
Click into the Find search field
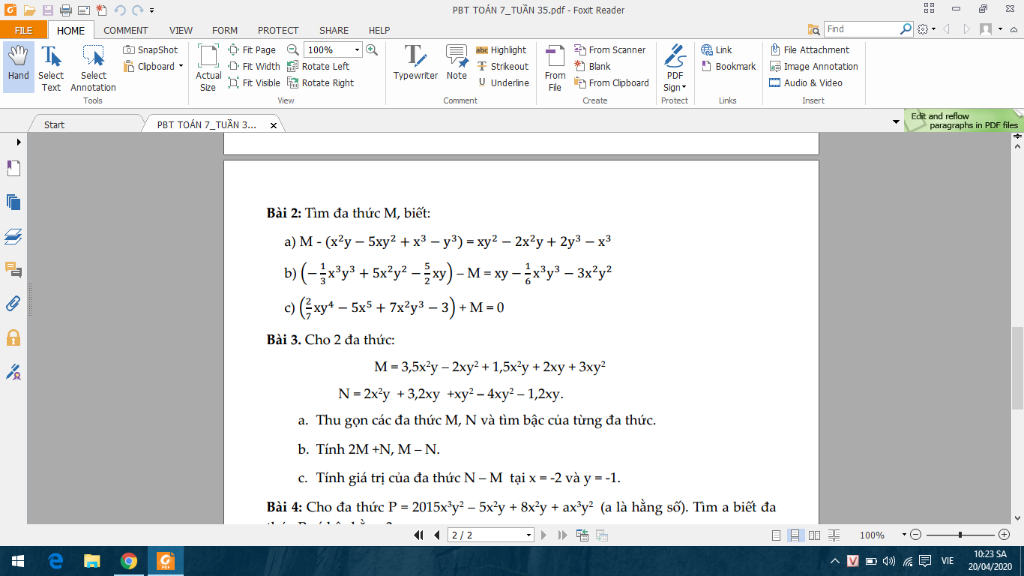[861, 29]
